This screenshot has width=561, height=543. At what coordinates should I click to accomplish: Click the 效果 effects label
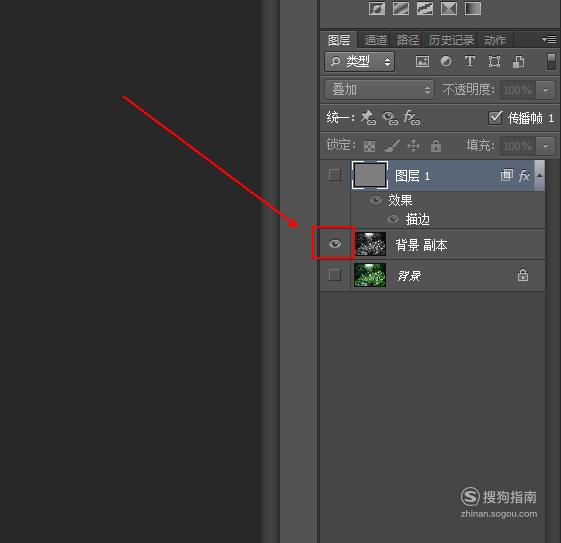400,200
